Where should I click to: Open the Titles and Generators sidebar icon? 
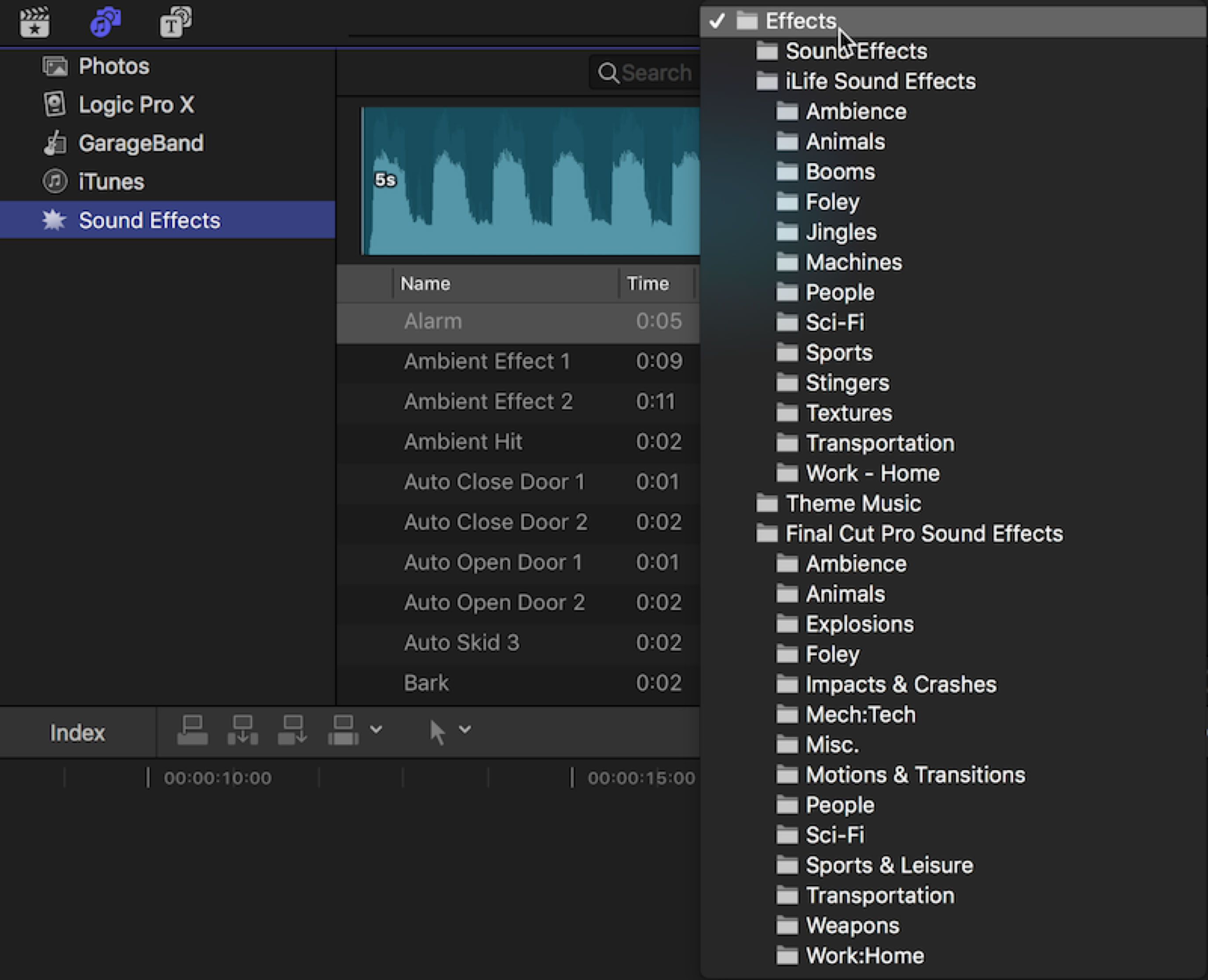tap(175, 22)
